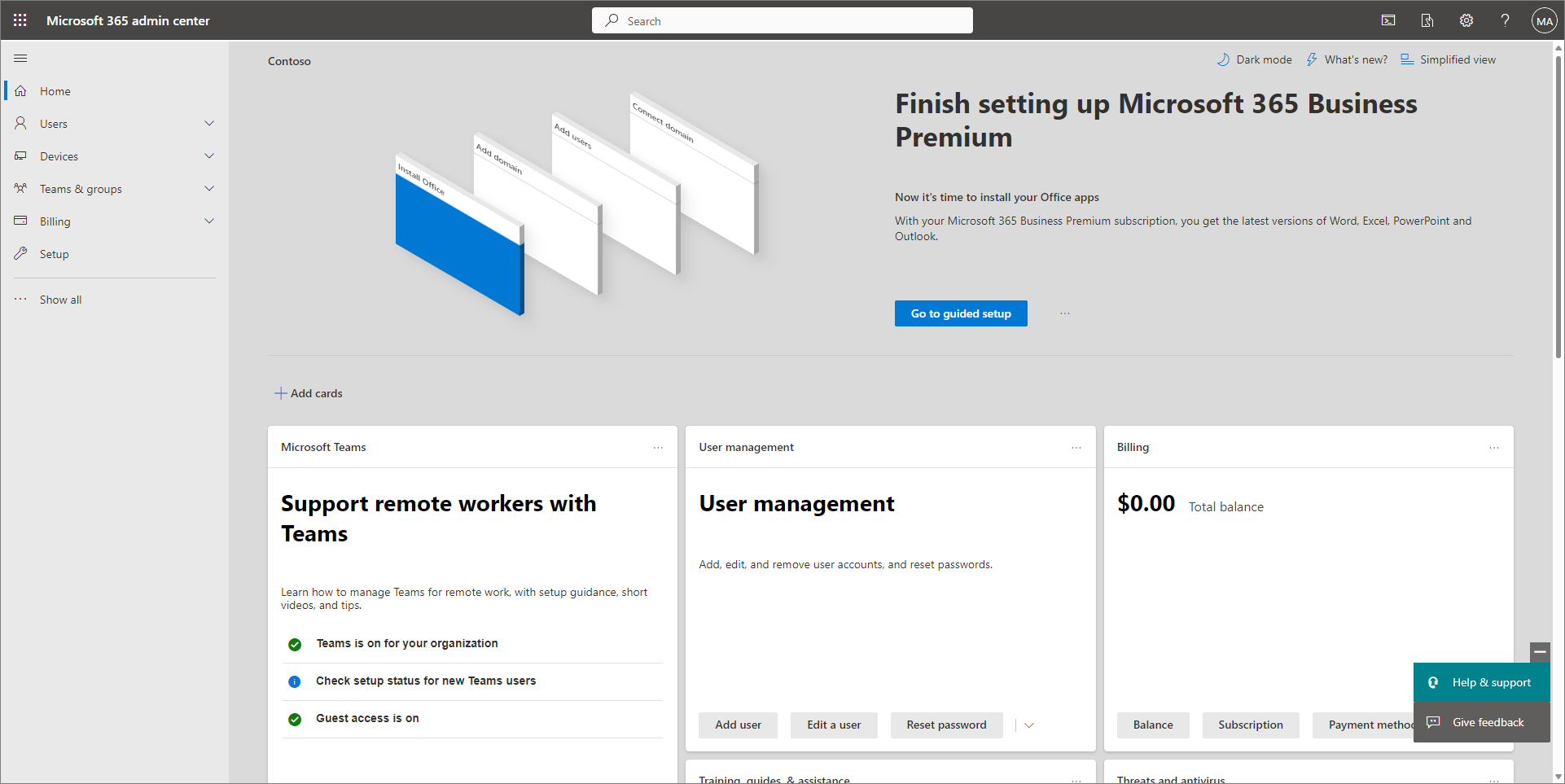Expand the Devices section chevron

(x=209, y=156)
